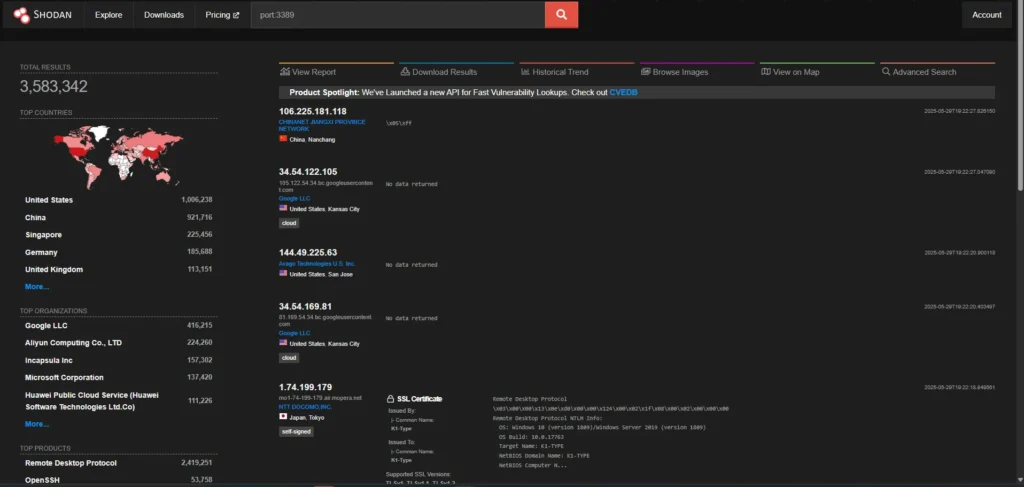Open the View Report tab

click(308, 72)
